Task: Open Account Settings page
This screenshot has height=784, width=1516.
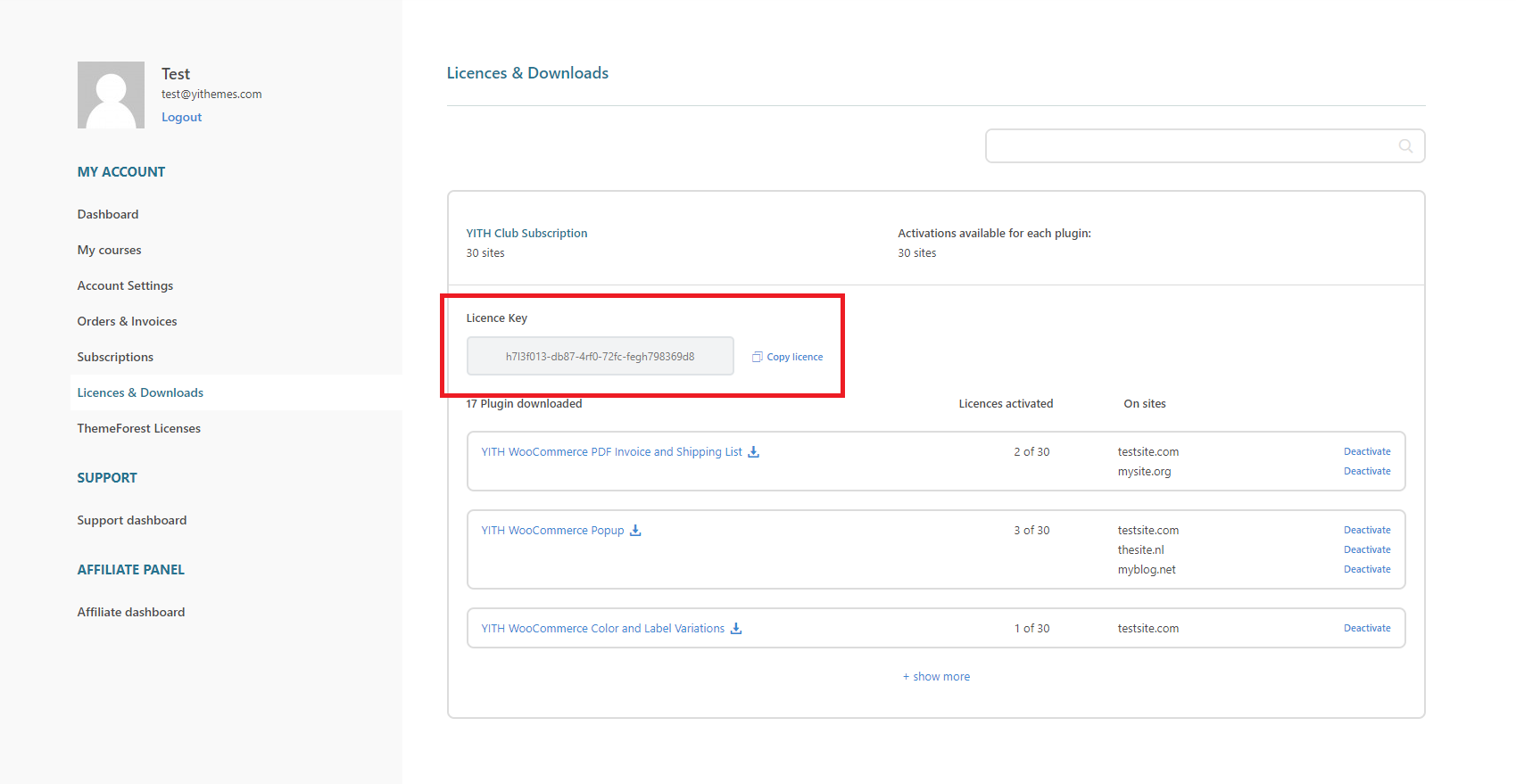Action: (125, 285)
